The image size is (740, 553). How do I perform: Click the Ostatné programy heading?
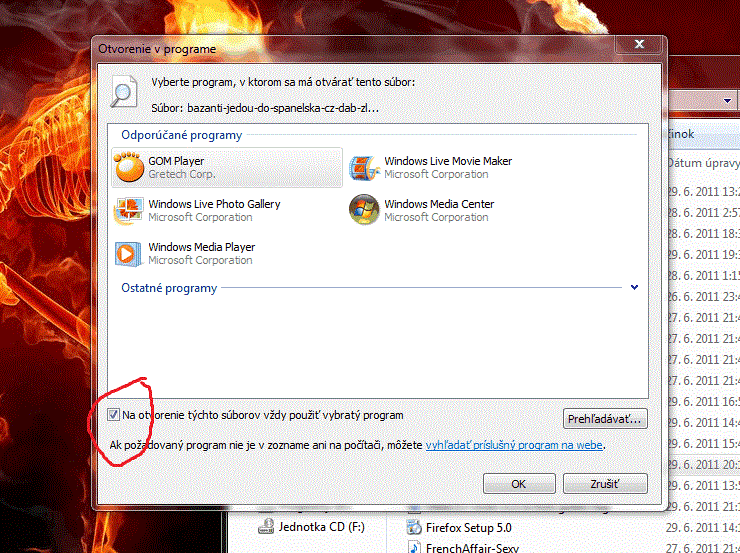pyautogui.click(x=169, y=288)
